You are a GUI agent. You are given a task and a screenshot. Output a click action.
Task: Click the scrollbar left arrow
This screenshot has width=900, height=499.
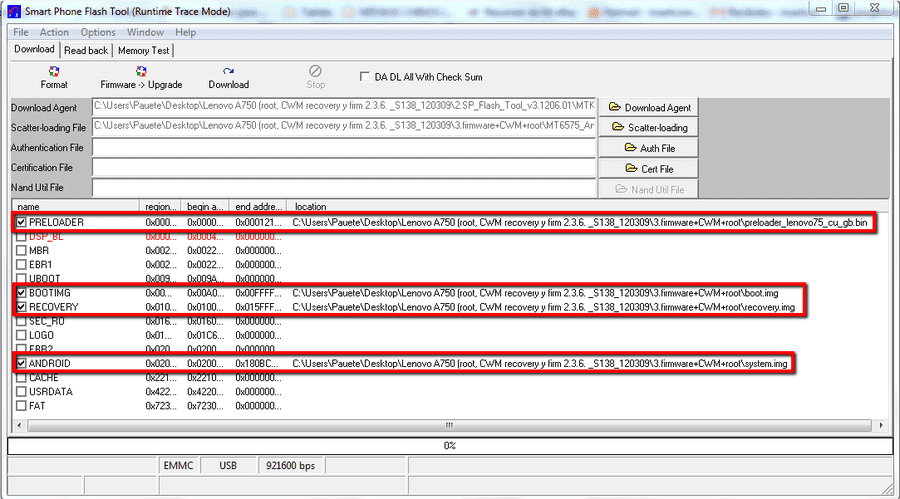[20, 425]
